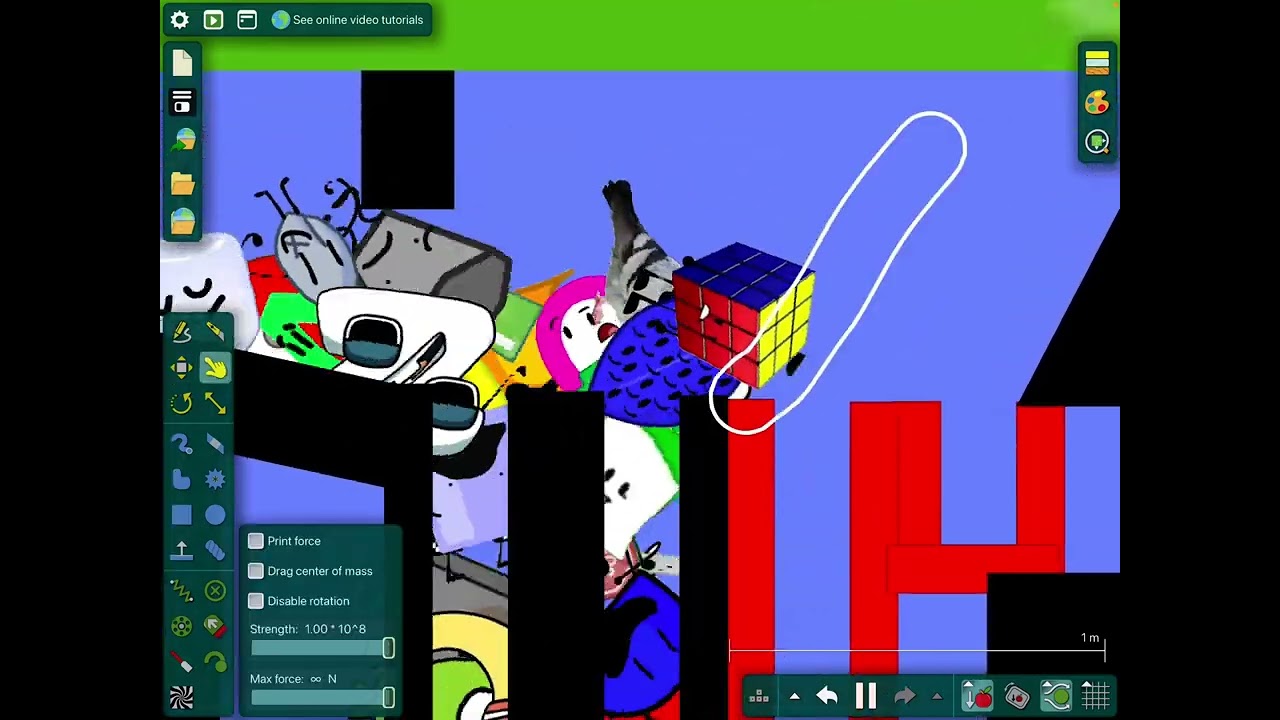1280x720 pixels.
Task: Select the Knife tool
Action: (215, 332)
